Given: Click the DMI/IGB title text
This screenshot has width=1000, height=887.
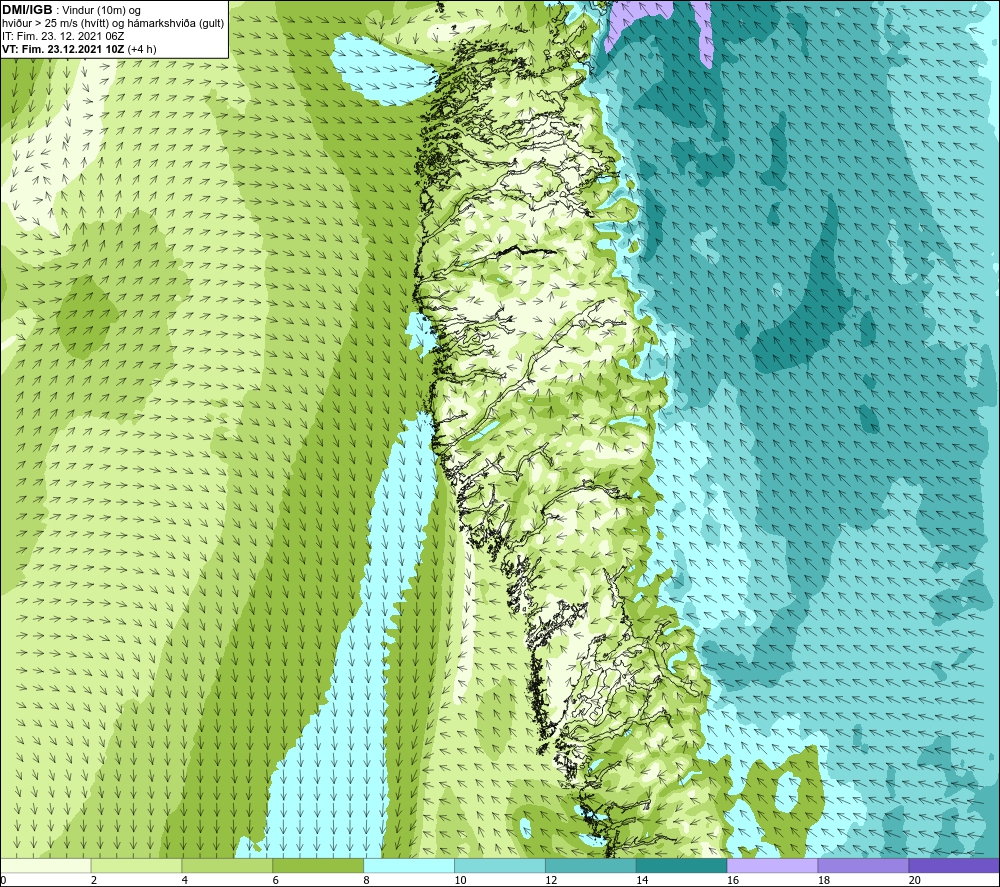Looking at the screenshot, I should click(27, 10).
